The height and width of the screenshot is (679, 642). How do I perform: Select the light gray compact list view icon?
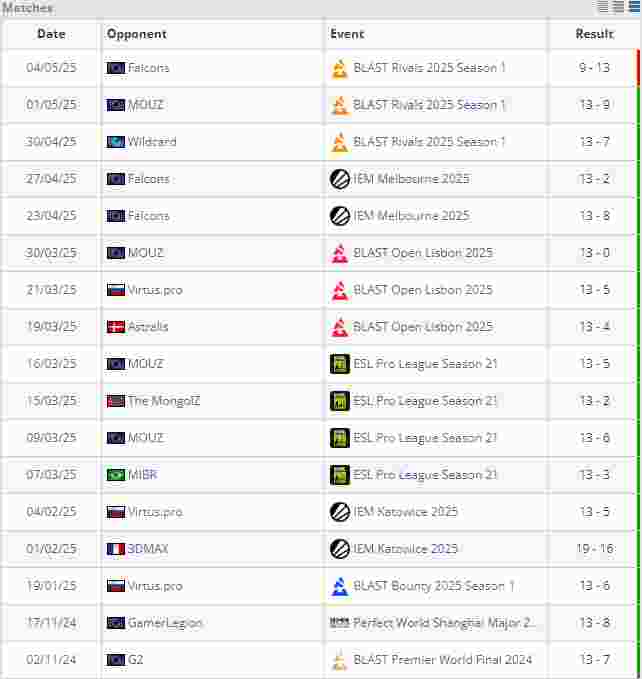tap(603, 7)
